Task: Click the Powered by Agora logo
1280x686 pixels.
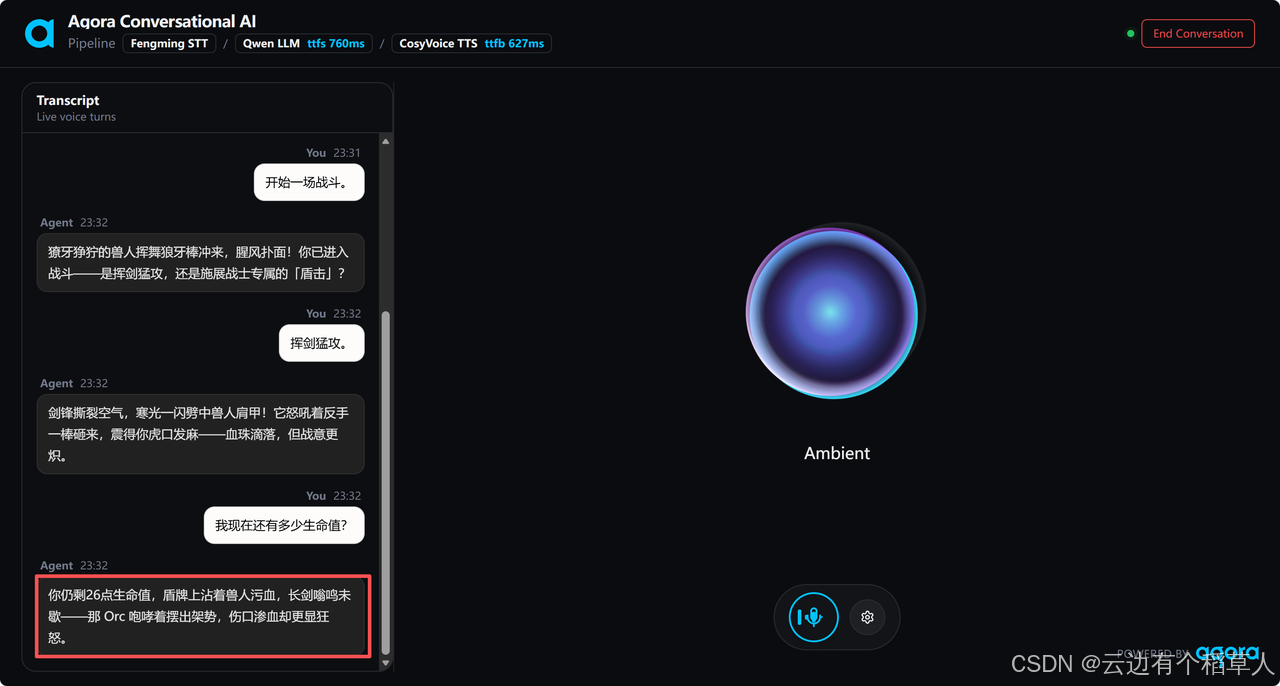Action: coord(1188,653)
